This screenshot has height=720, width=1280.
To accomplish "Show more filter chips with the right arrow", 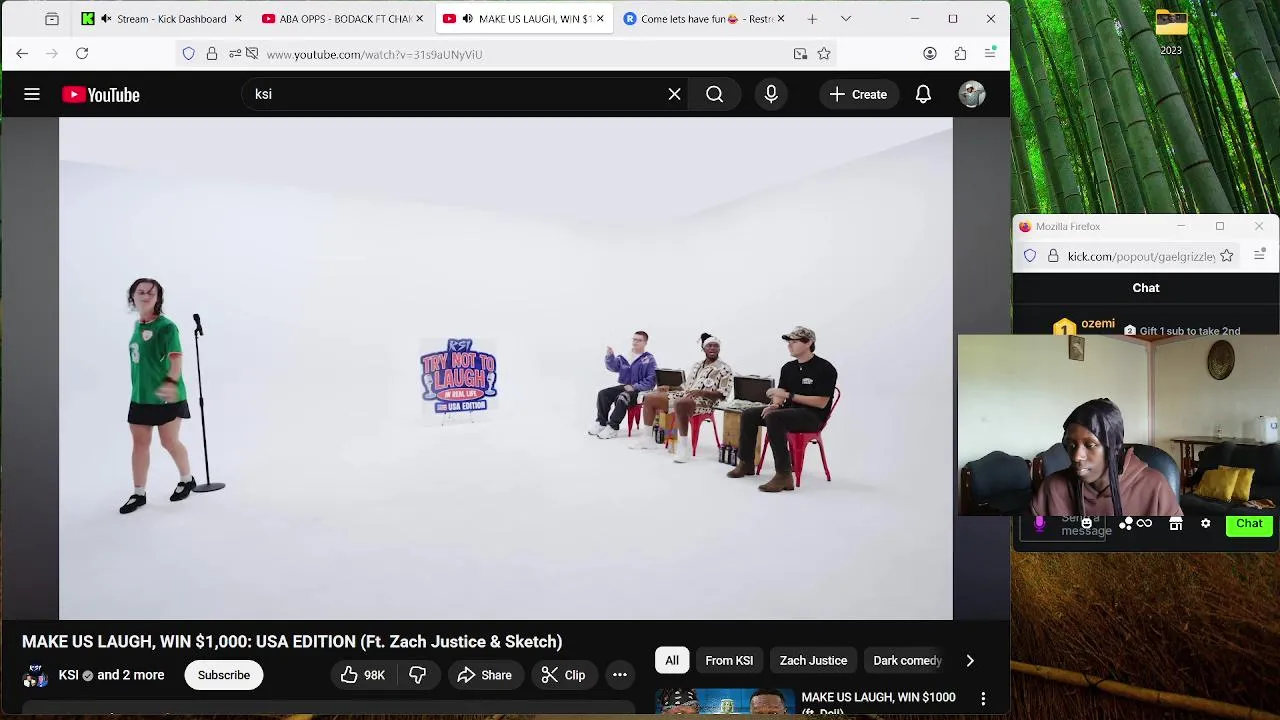I will click(969, 660).
